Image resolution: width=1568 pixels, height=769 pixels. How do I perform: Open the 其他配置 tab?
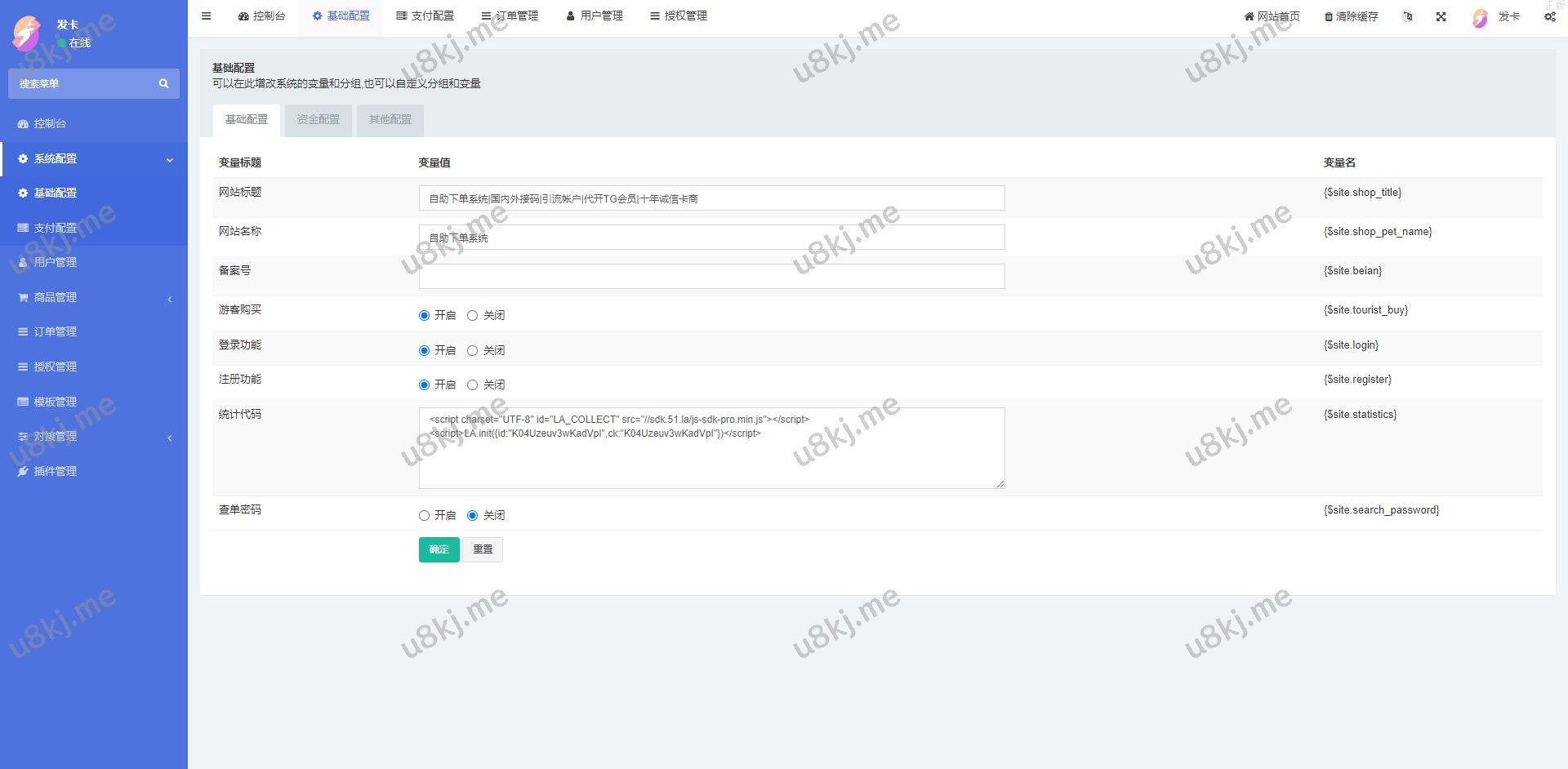(x=390, y=120)
